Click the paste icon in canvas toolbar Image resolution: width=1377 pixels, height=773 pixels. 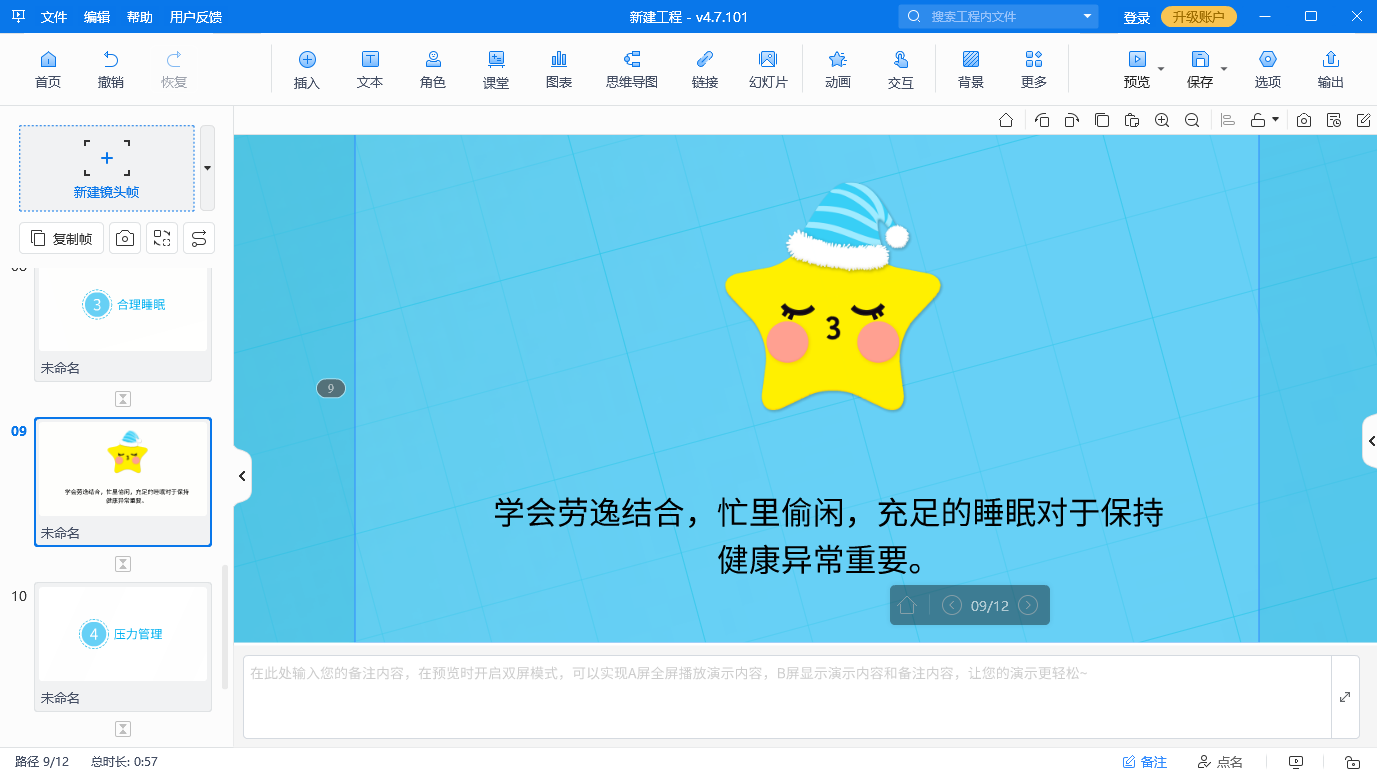(x=1132, y=120)
